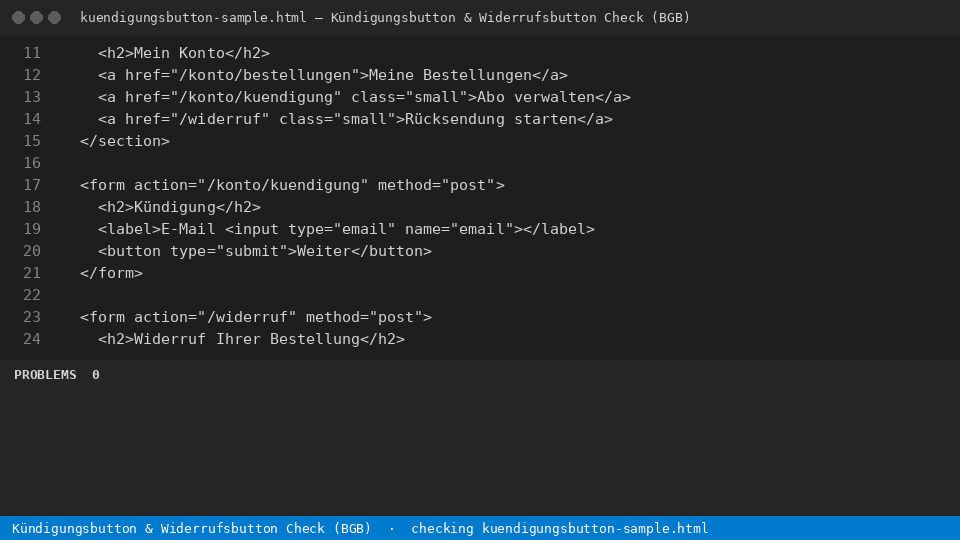
Task: Click the first window control dot
Action: click(x=18, y=18)
